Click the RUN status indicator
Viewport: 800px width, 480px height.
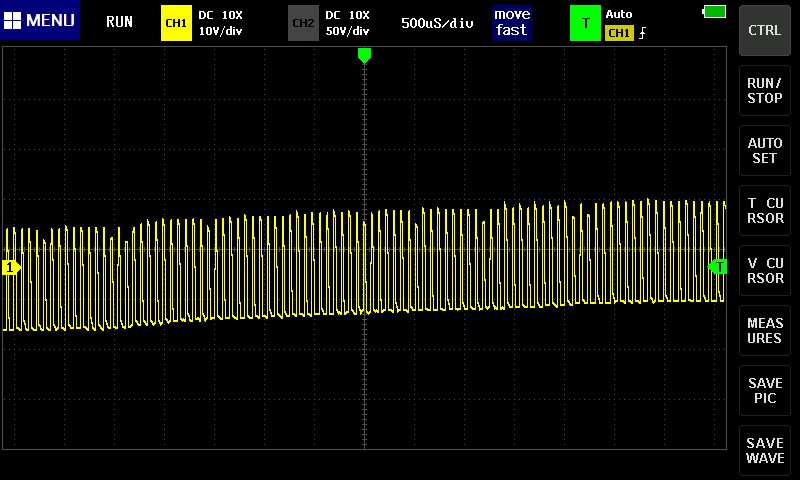click(x=119, y=22)
